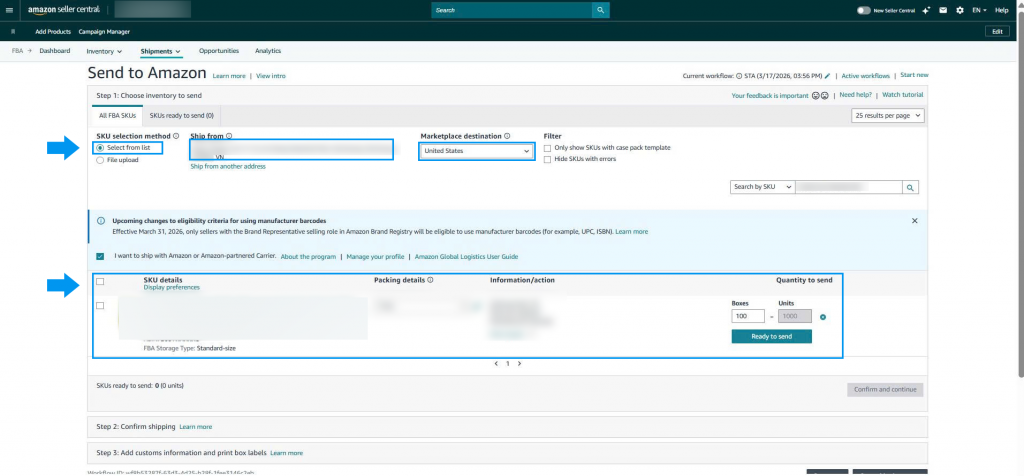Click the magnifier icon in top search bar
Screen dimensions: 1024x476
click(x=600, y=10)
